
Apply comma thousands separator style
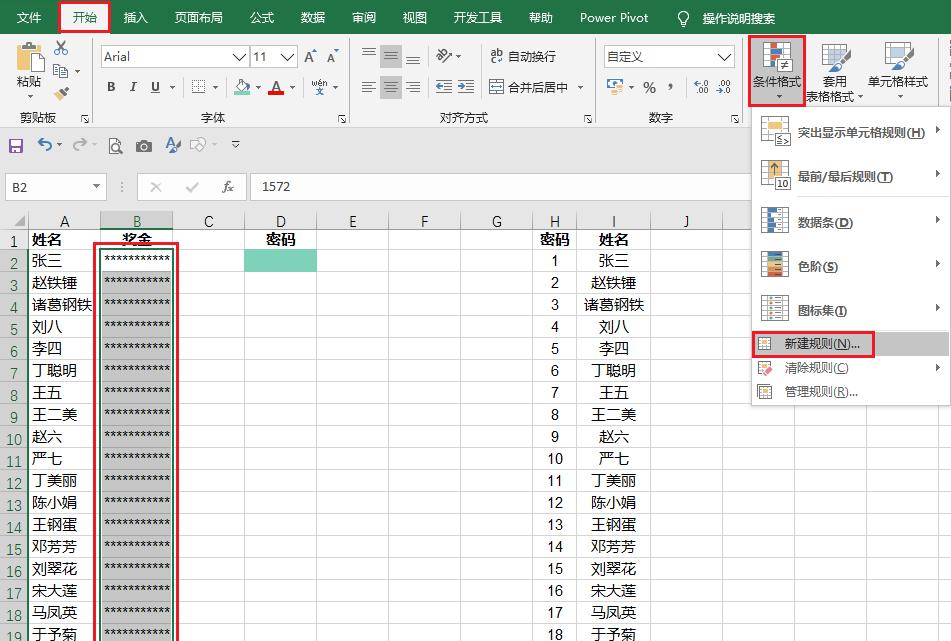pyautogui.click(x=671, y=87)
